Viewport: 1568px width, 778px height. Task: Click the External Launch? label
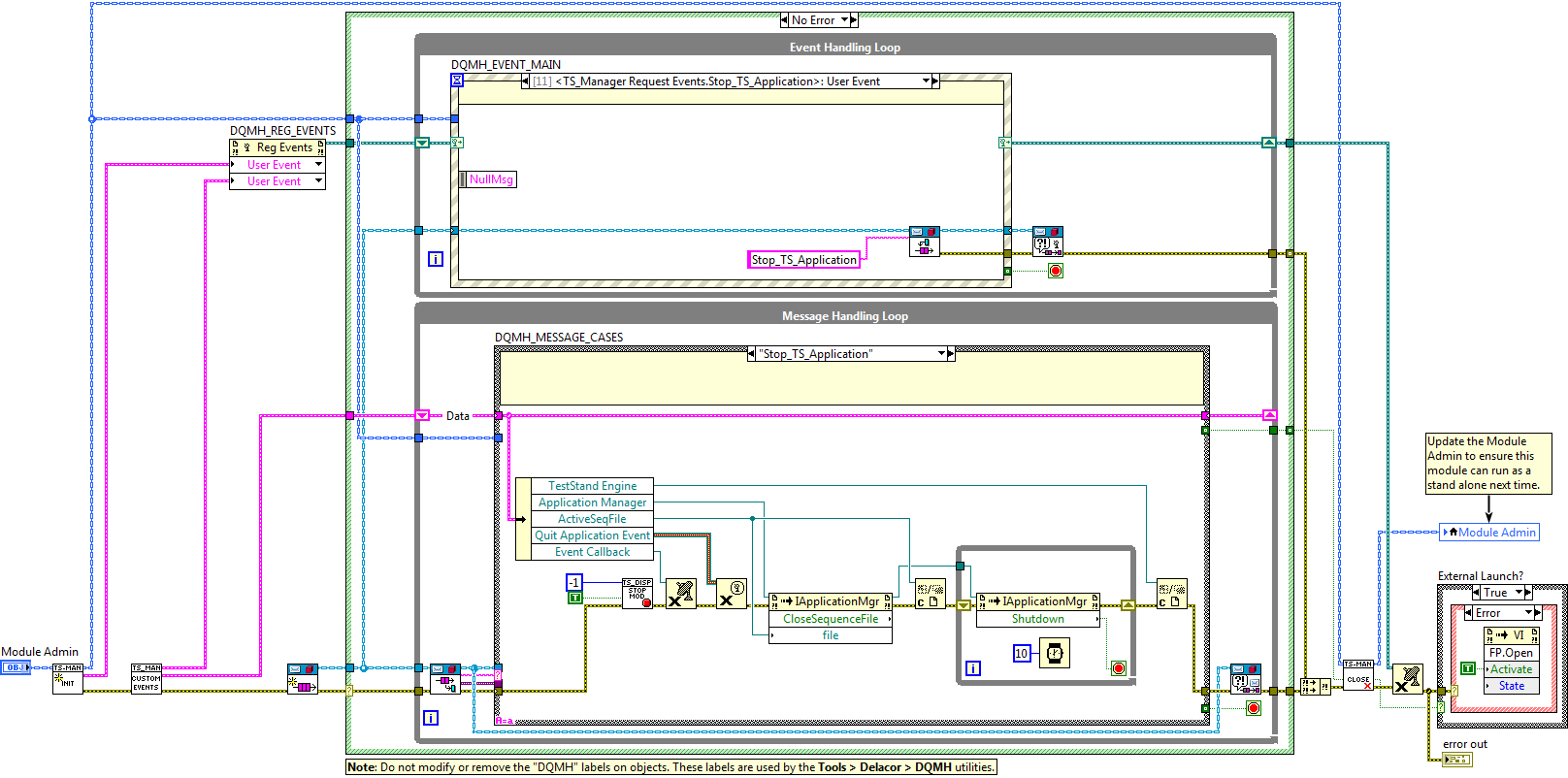click(1481, 576)
